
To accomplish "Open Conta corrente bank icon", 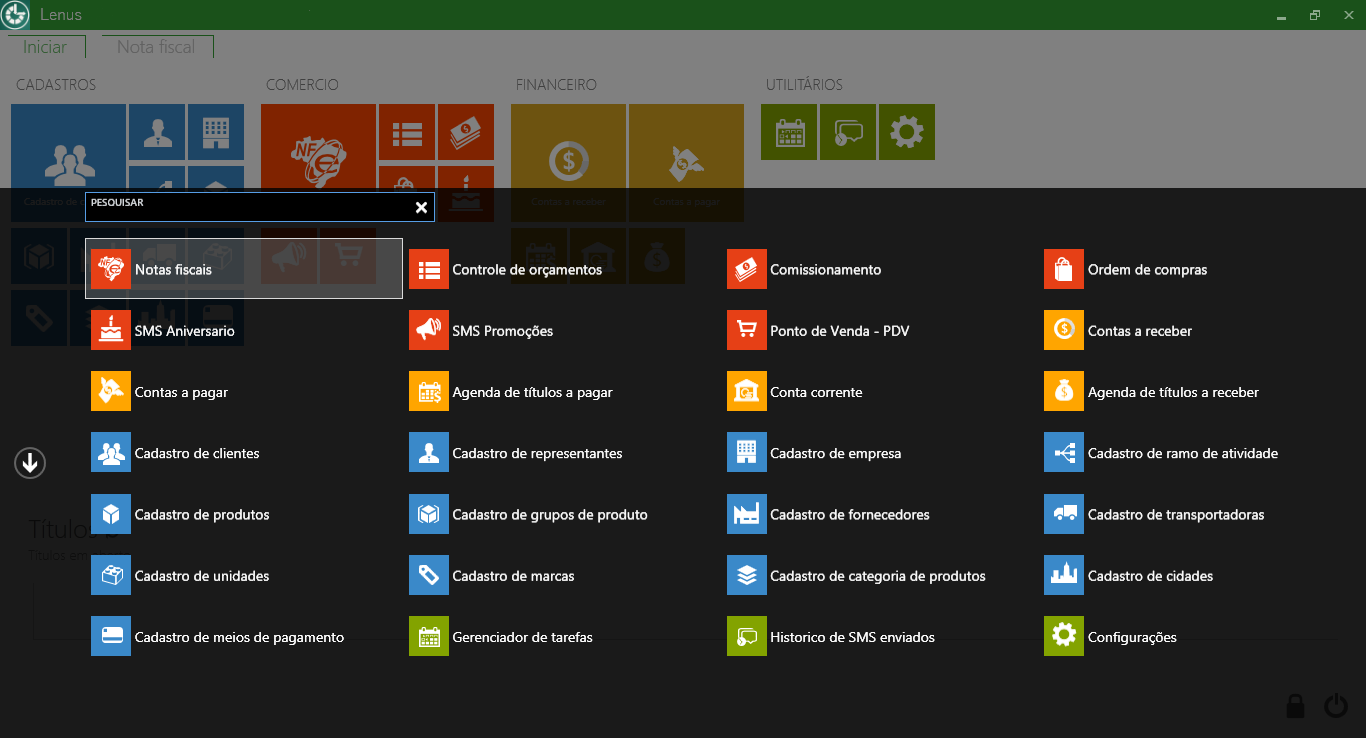I will 747,392.
